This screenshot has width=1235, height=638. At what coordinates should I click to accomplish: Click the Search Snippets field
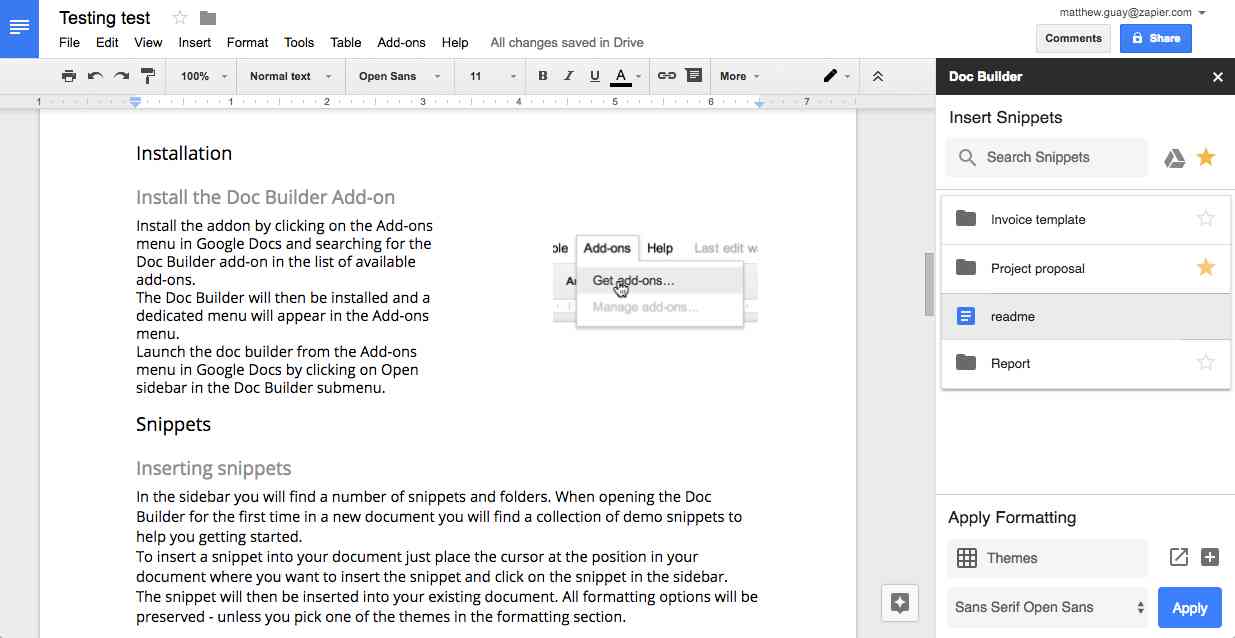click(x=1047, y=157)
